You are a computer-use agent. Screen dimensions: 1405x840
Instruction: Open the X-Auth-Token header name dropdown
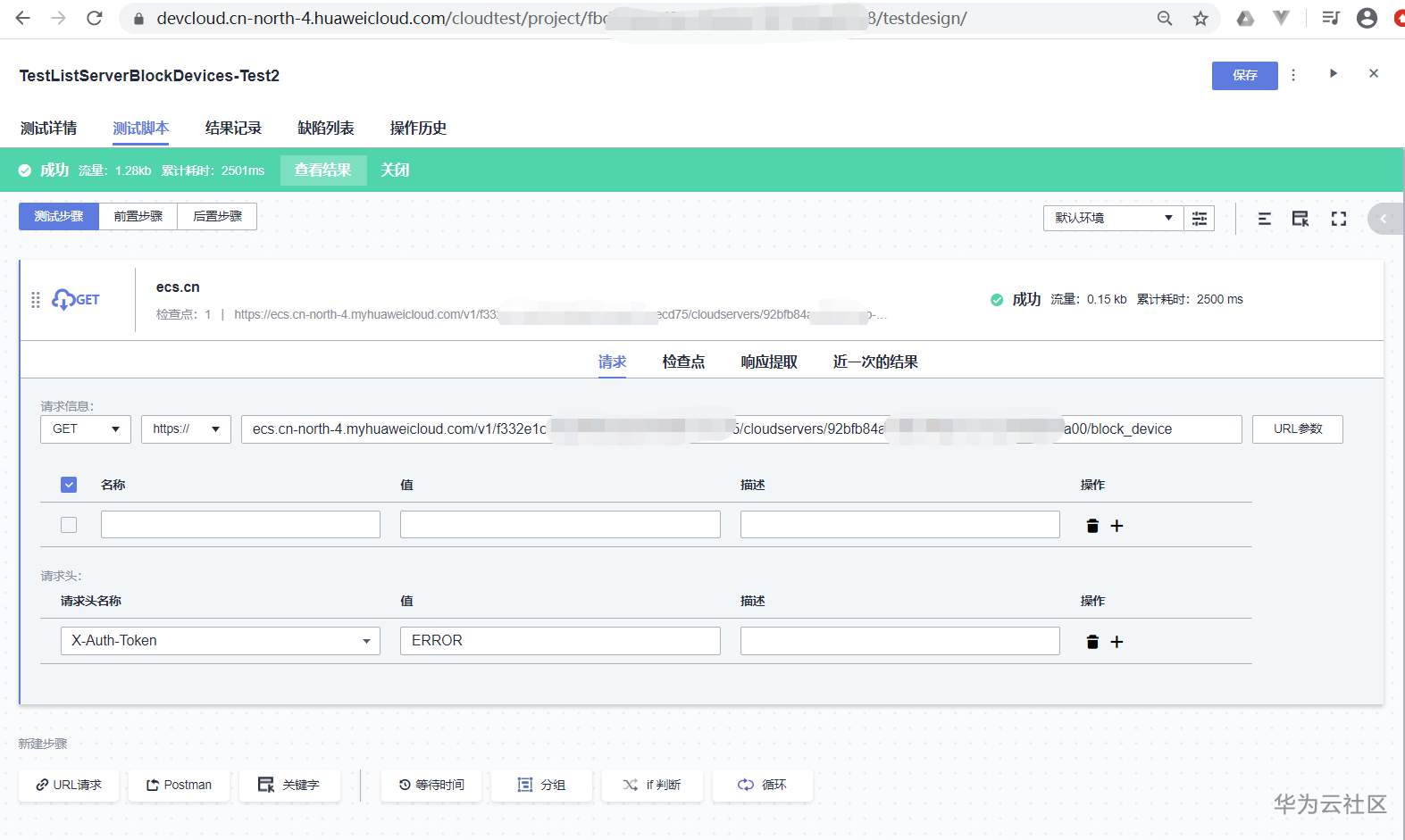pos(221,641)
